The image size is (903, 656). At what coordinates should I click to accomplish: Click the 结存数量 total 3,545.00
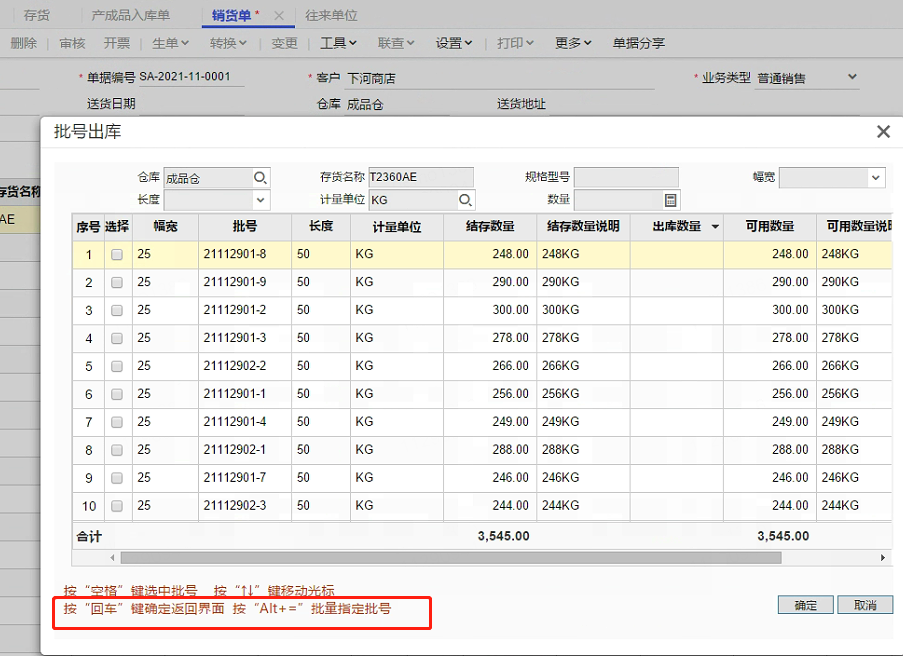tap(503, 536)
